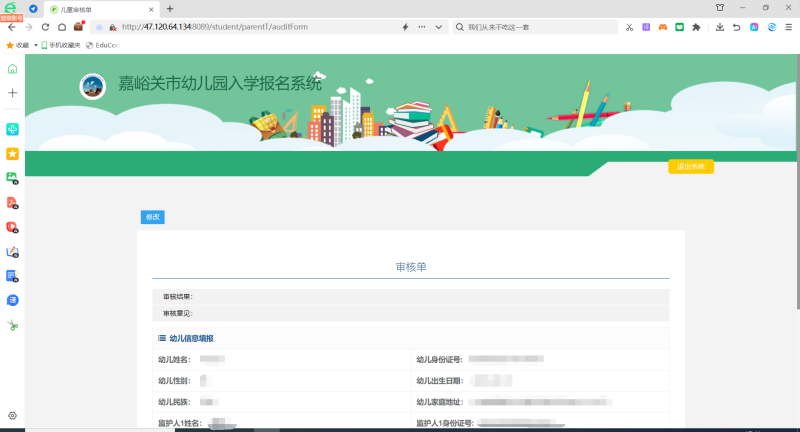This screenshot has height=432, width=800.
Task: Click the undo closed tab arrow icon
Action: point(737,27)
